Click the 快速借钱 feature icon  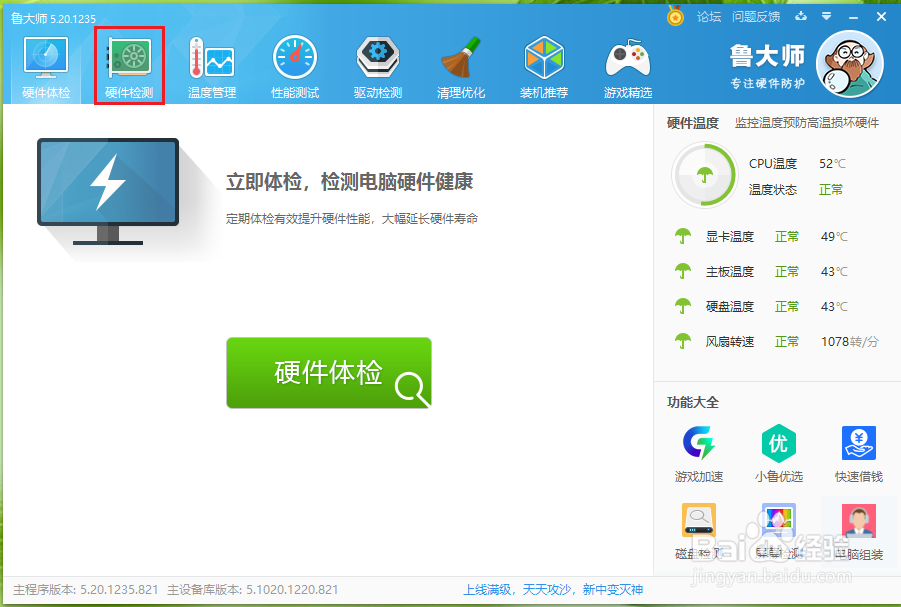[857, 441]
